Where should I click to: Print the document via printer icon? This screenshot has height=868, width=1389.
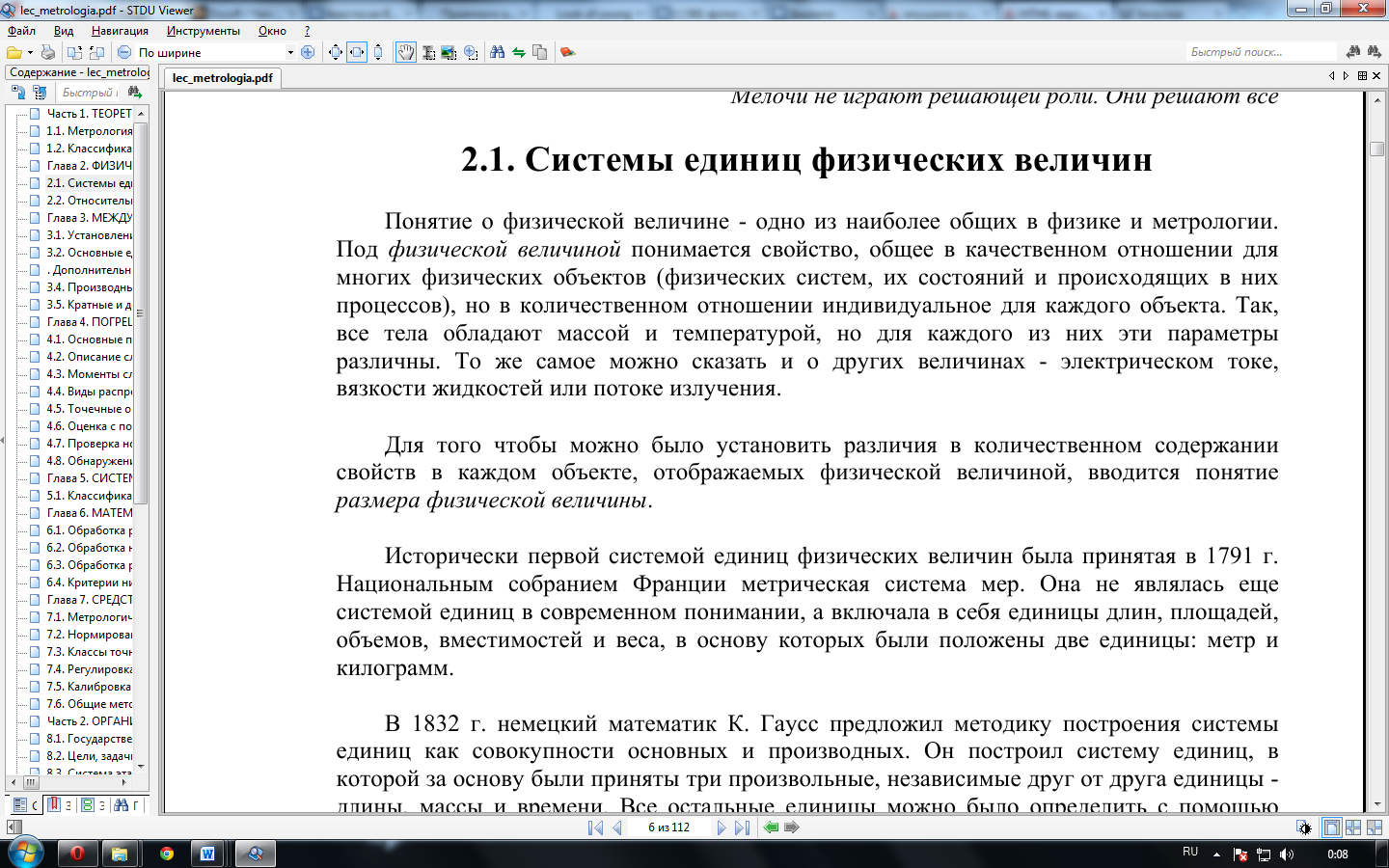pyautogui.click(x=48, y=52)
